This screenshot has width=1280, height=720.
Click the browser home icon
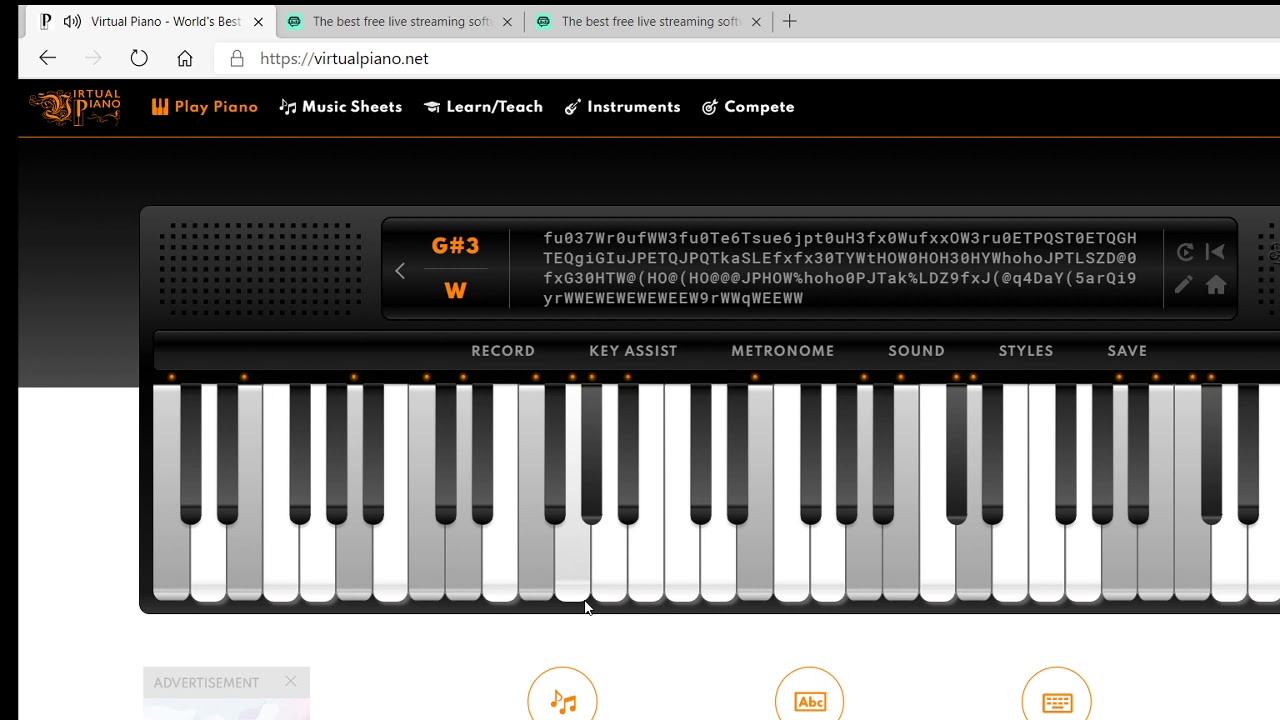(185, 58)
